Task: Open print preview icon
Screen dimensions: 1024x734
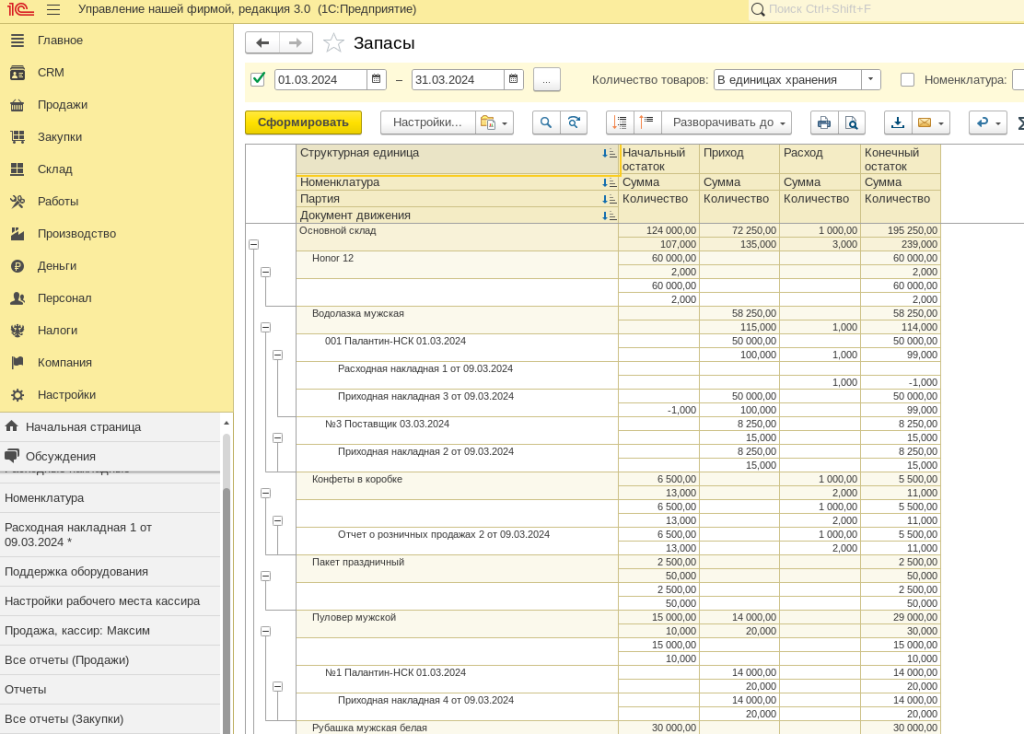Action: tap(851, 123)
